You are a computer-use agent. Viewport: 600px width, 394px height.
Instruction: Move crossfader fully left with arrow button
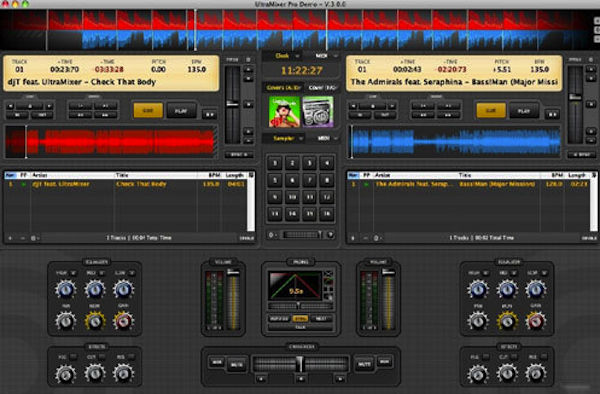pyautogui.click(x=261, y=379)
